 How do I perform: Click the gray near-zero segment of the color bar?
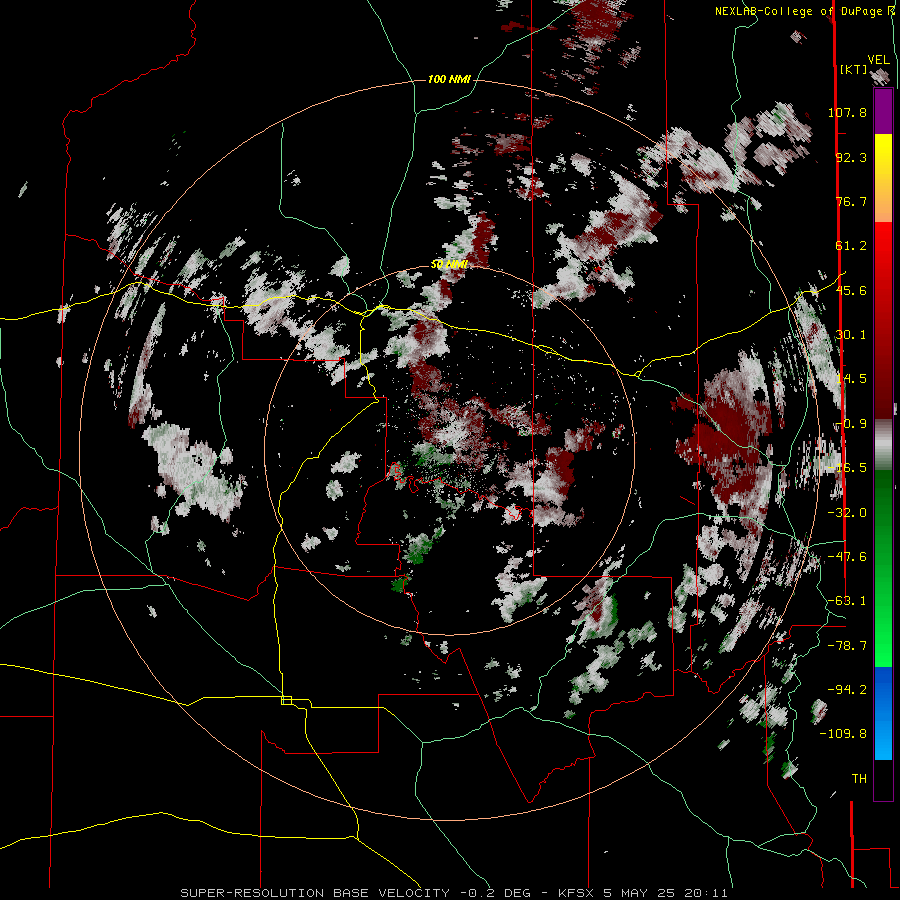(883, 445)
